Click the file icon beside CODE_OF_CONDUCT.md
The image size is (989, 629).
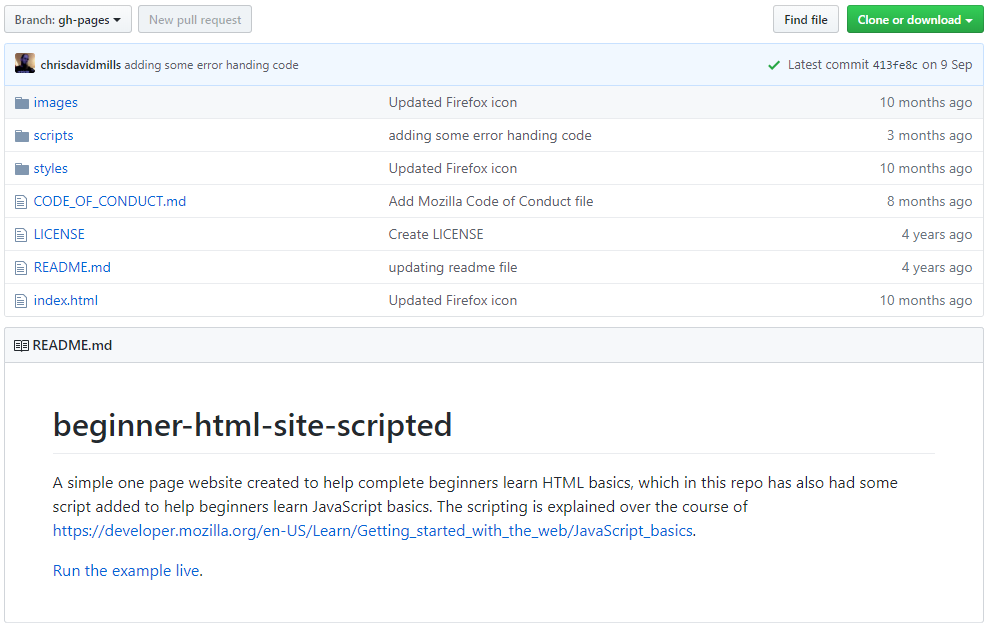click(x=21, y=201)
